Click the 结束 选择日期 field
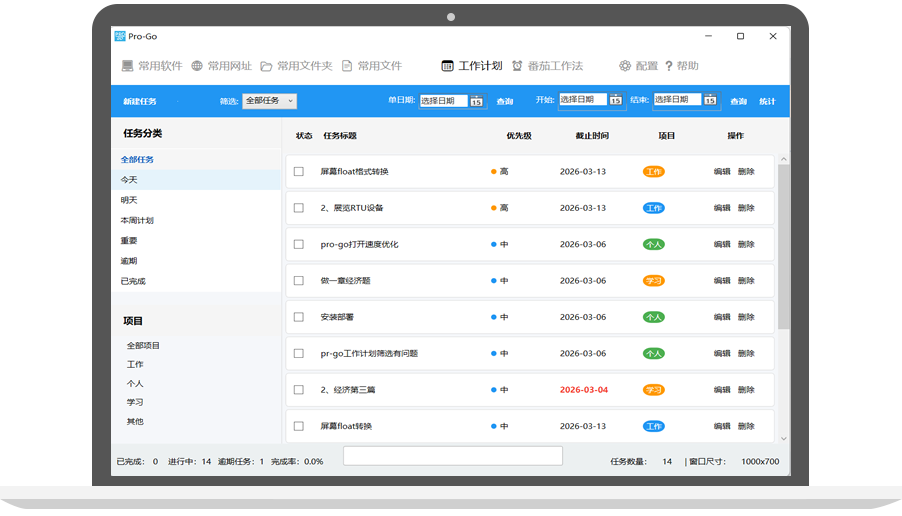Screen dimensions: 902x516 point(677,100)
